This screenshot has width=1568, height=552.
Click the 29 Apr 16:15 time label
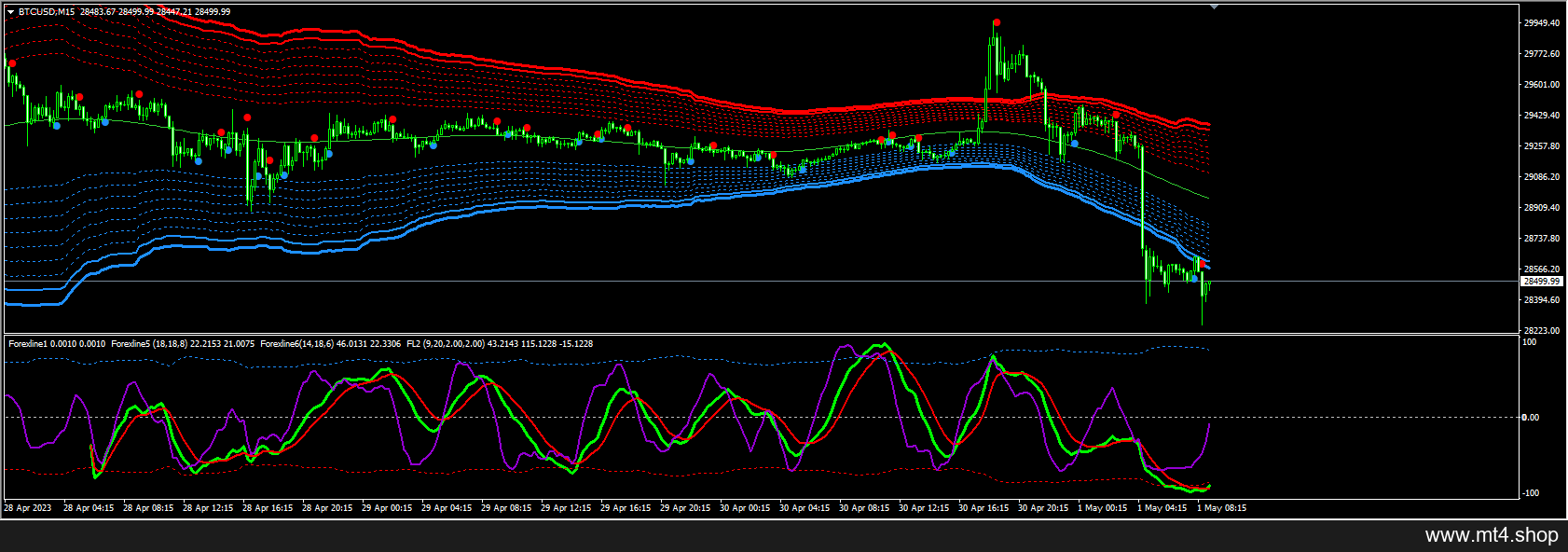pos(626,508)
